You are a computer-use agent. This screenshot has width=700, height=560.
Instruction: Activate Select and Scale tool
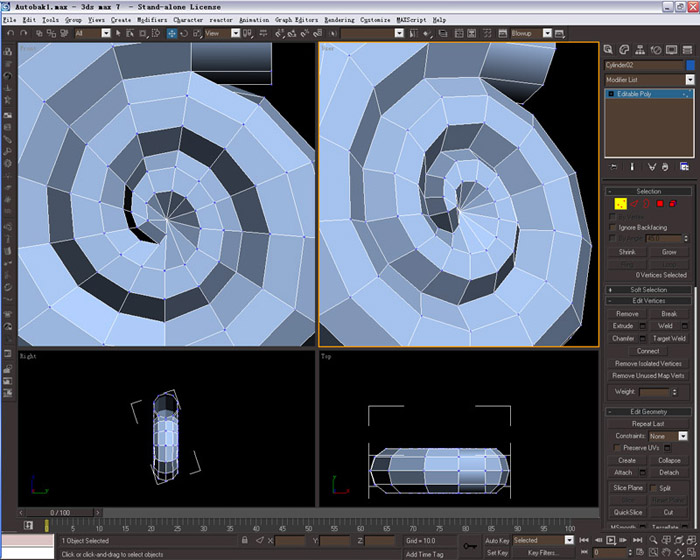(196, 33)
